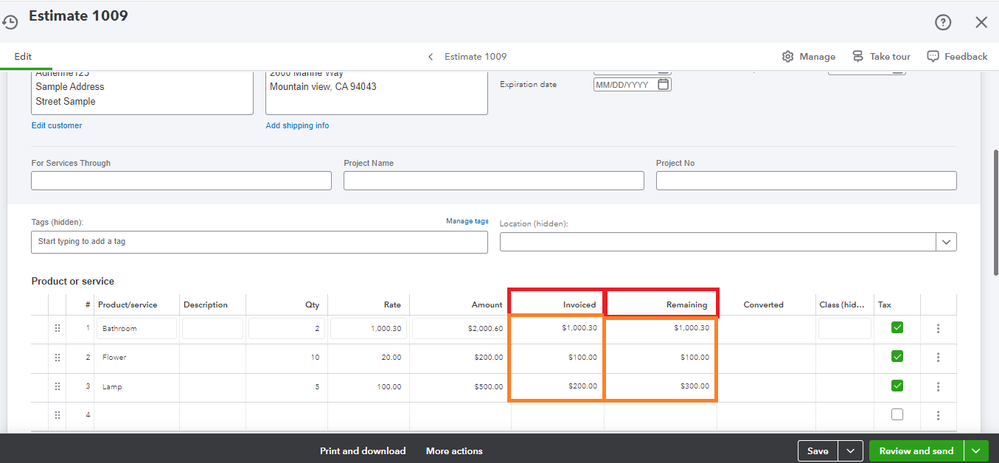
Task: Toggle the Tax checkbox for Flower row
Action: click(x=897, y=357)
